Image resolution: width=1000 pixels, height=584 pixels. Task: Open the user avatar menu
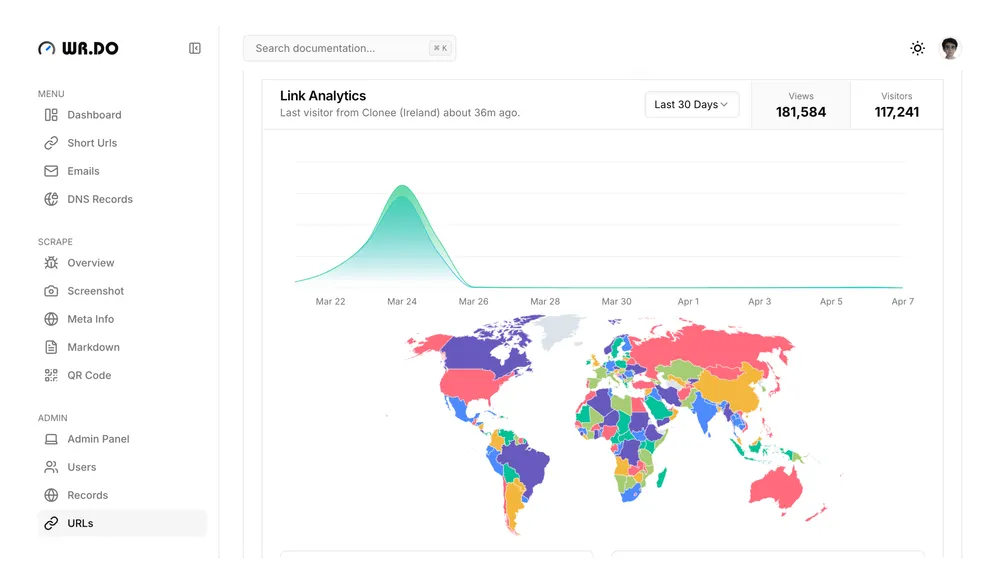coord(950,48)
